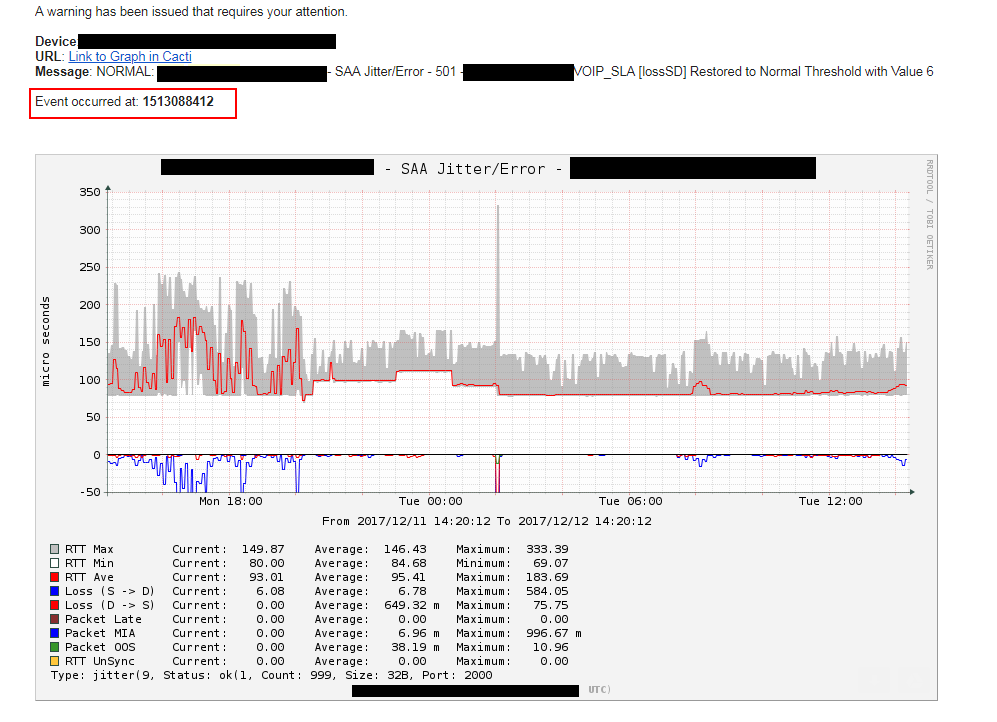Open the Link to Graph in Cacti hyperlink
Viewport: 997px width, 722px height.
pyautogui.click(x=129, y=56)
